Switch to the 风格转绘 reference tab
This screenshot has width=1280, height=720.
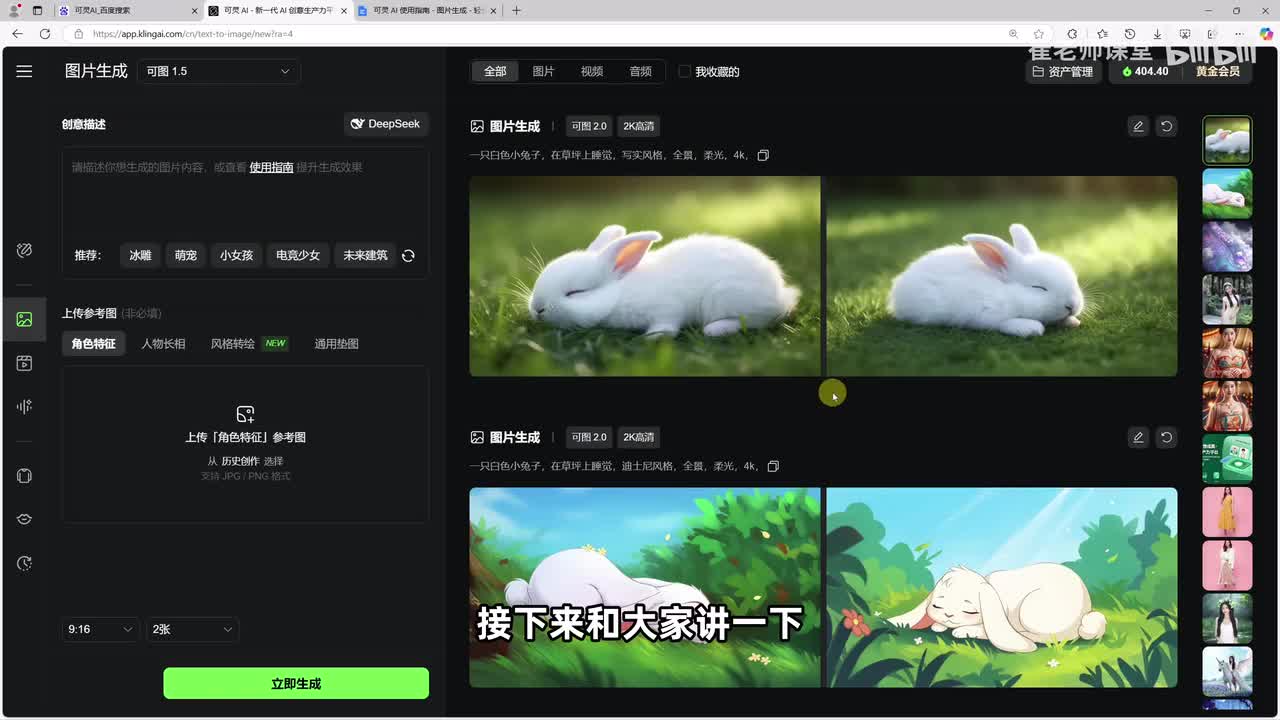coord(248,343)
